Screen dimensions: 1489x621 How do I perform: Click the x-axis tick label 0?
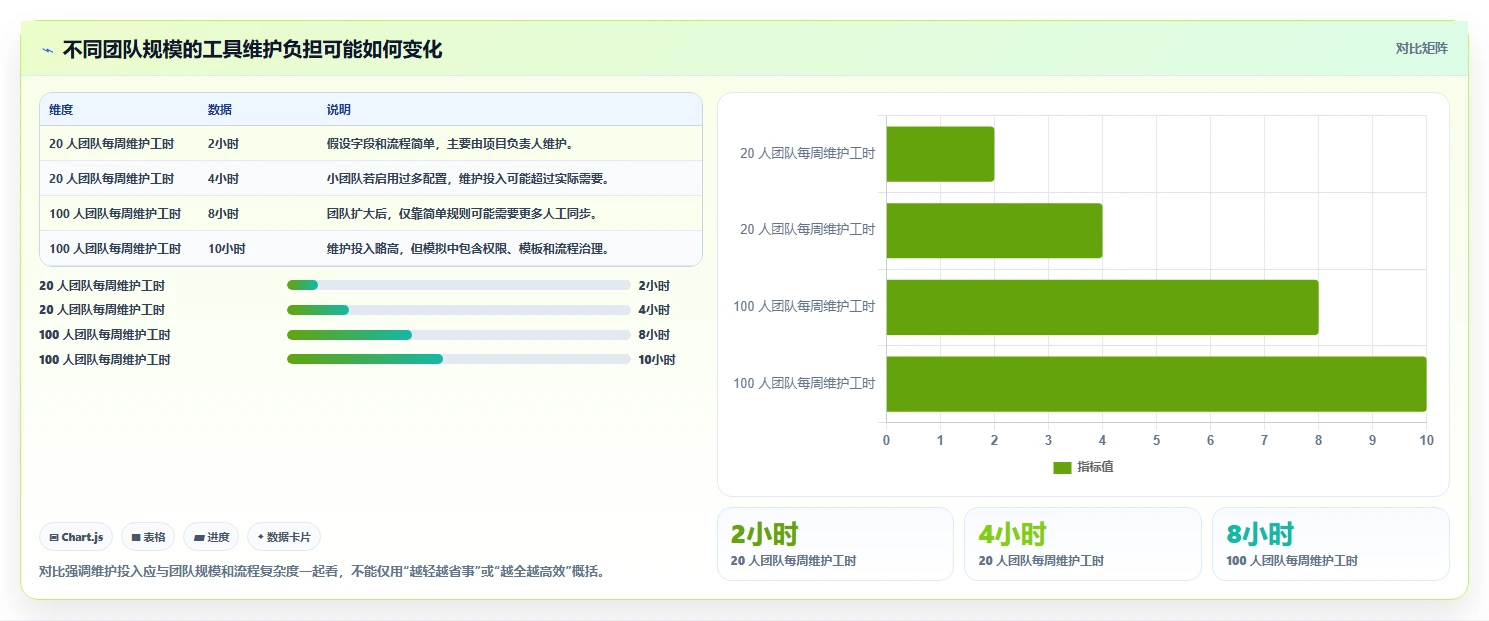click(886, 441)
